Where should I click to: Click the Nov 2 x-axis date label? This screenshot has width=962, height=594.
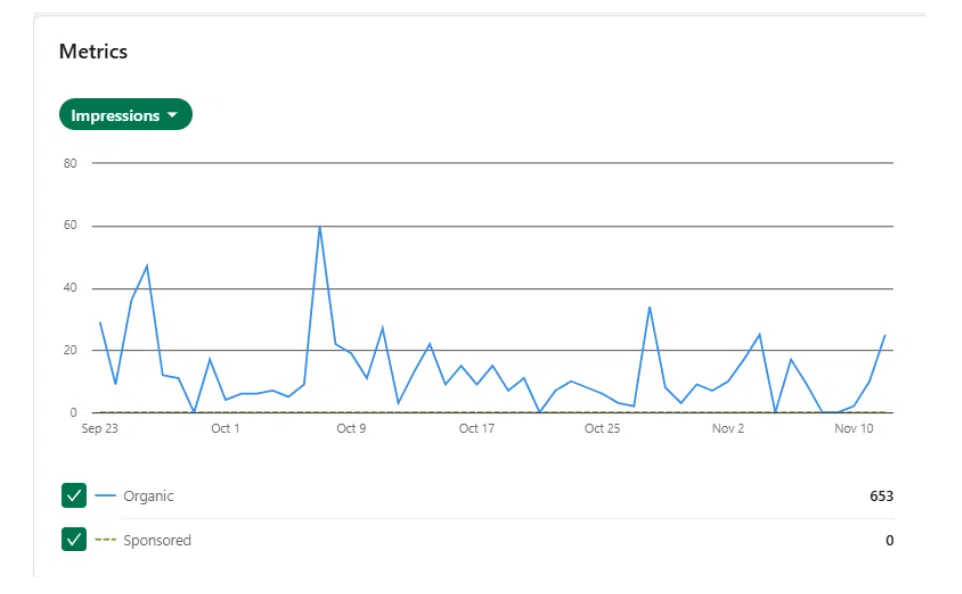pyautogui.click(x=728, y=429)
